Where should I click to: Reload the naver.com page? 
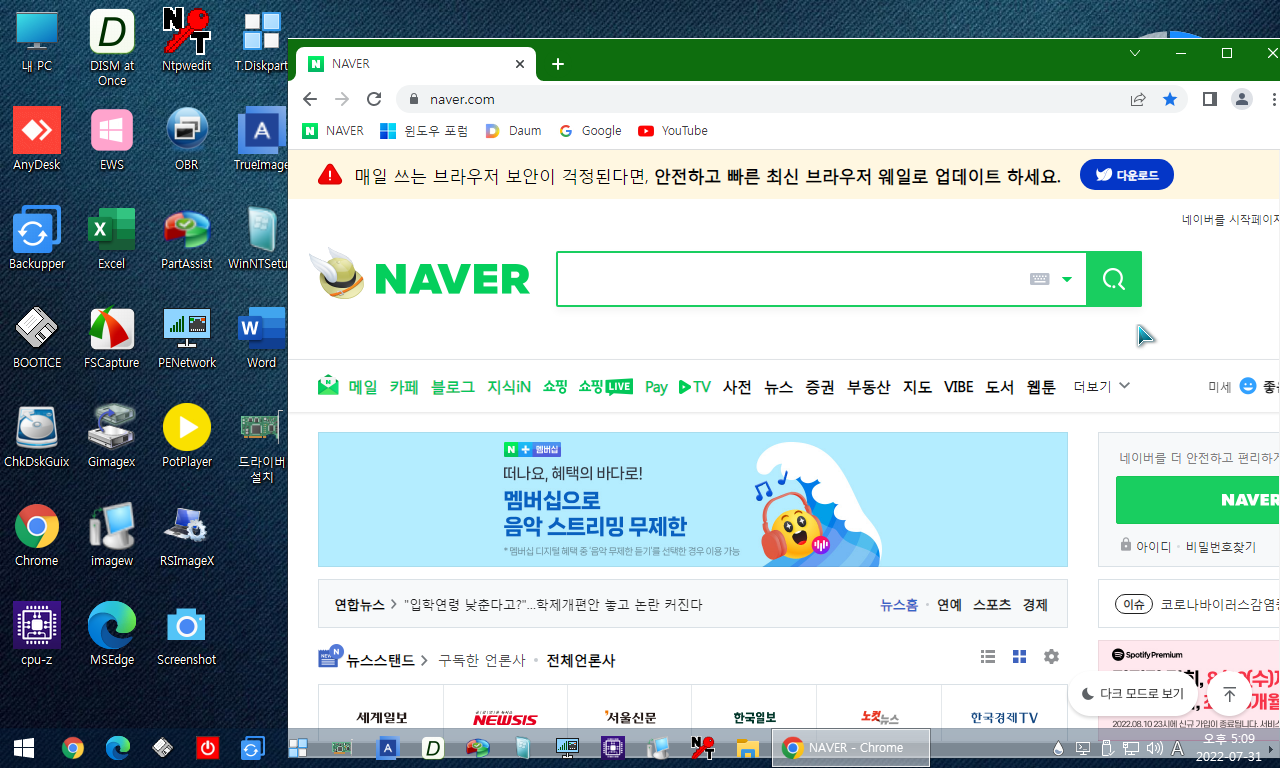374,99
